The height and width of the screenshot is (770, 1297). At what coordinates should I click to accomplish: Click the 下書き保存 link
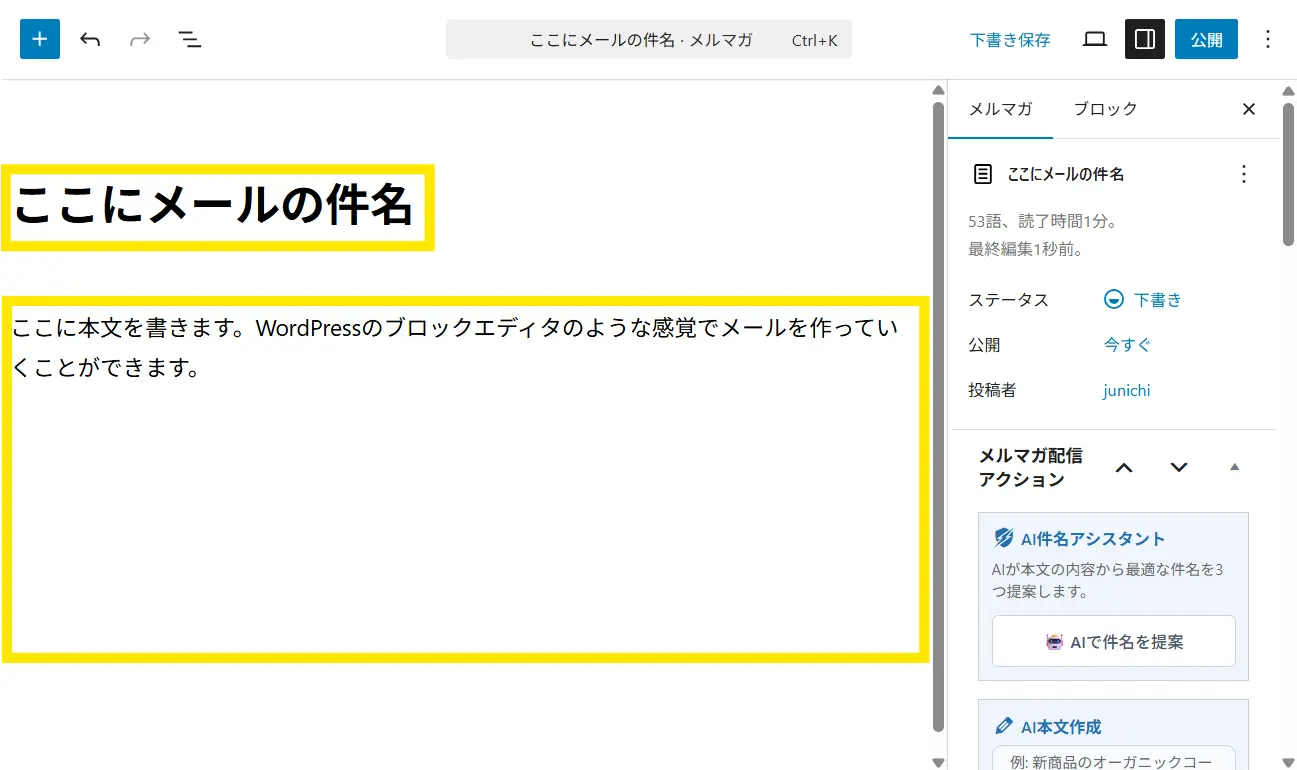(1010, 40)
